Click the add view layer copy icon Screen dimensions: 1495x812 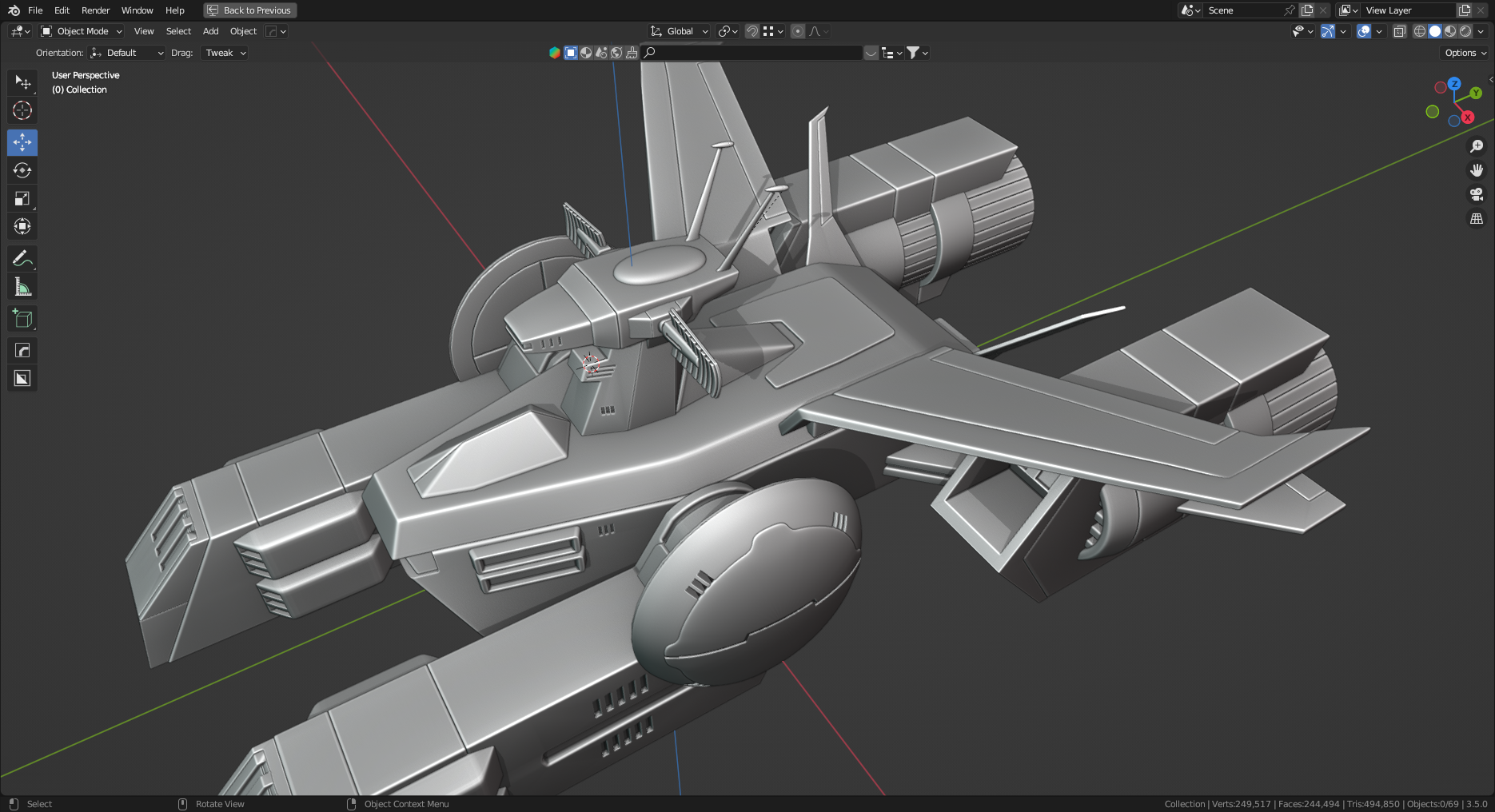coord(1465,10)
